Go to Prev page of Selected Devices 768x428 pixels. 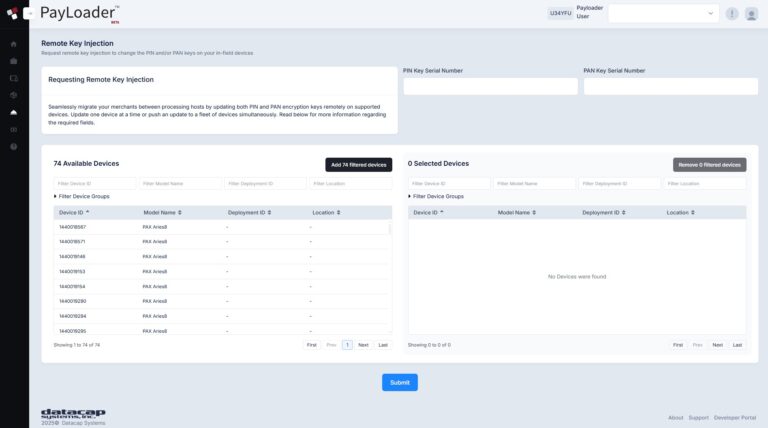(697, 345)
